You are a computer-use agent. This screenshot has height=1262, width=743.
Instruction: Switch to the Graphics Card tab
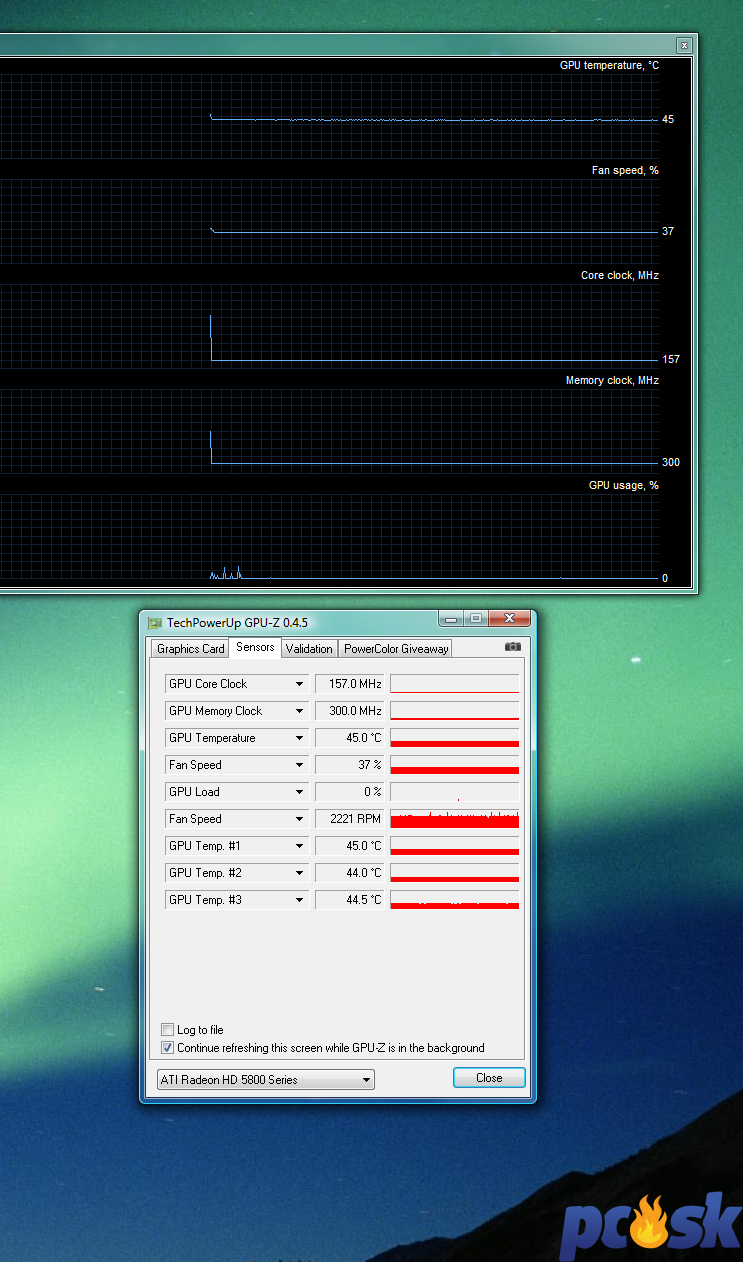[191, 649]
